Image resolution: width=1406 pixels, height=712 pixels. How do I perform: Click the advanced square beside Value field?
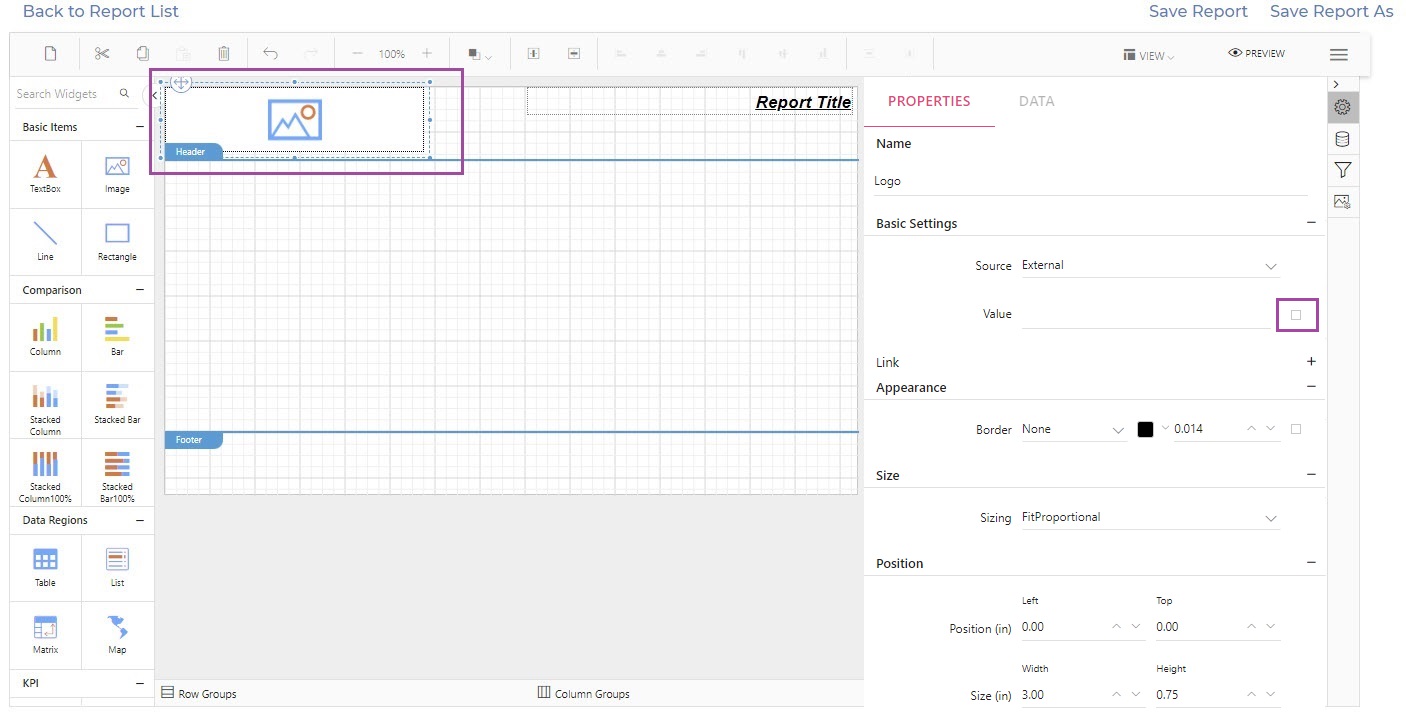tap(1296, 315)
